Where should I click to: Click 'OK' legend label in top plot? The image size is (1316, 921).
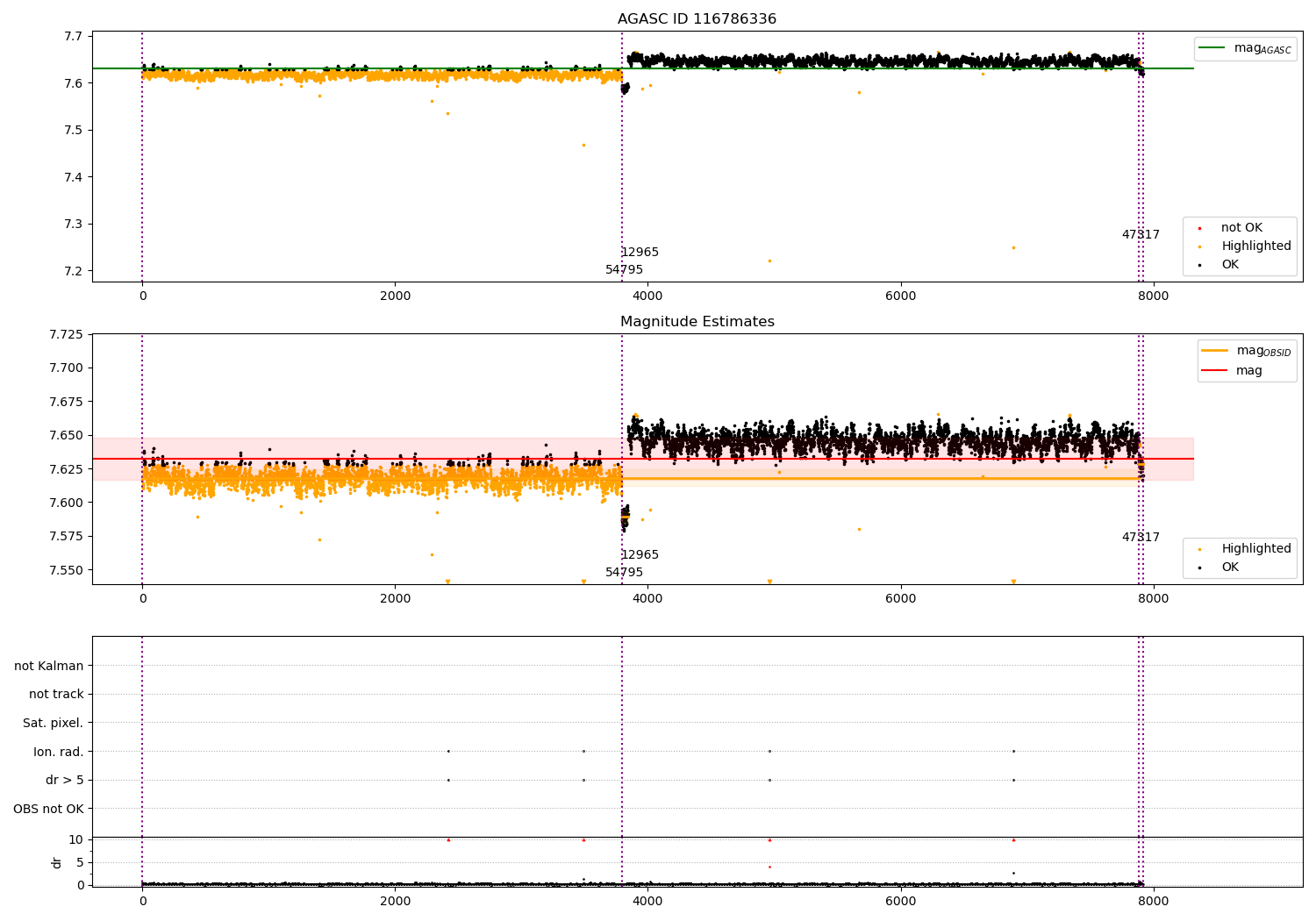pos(1230,265)
